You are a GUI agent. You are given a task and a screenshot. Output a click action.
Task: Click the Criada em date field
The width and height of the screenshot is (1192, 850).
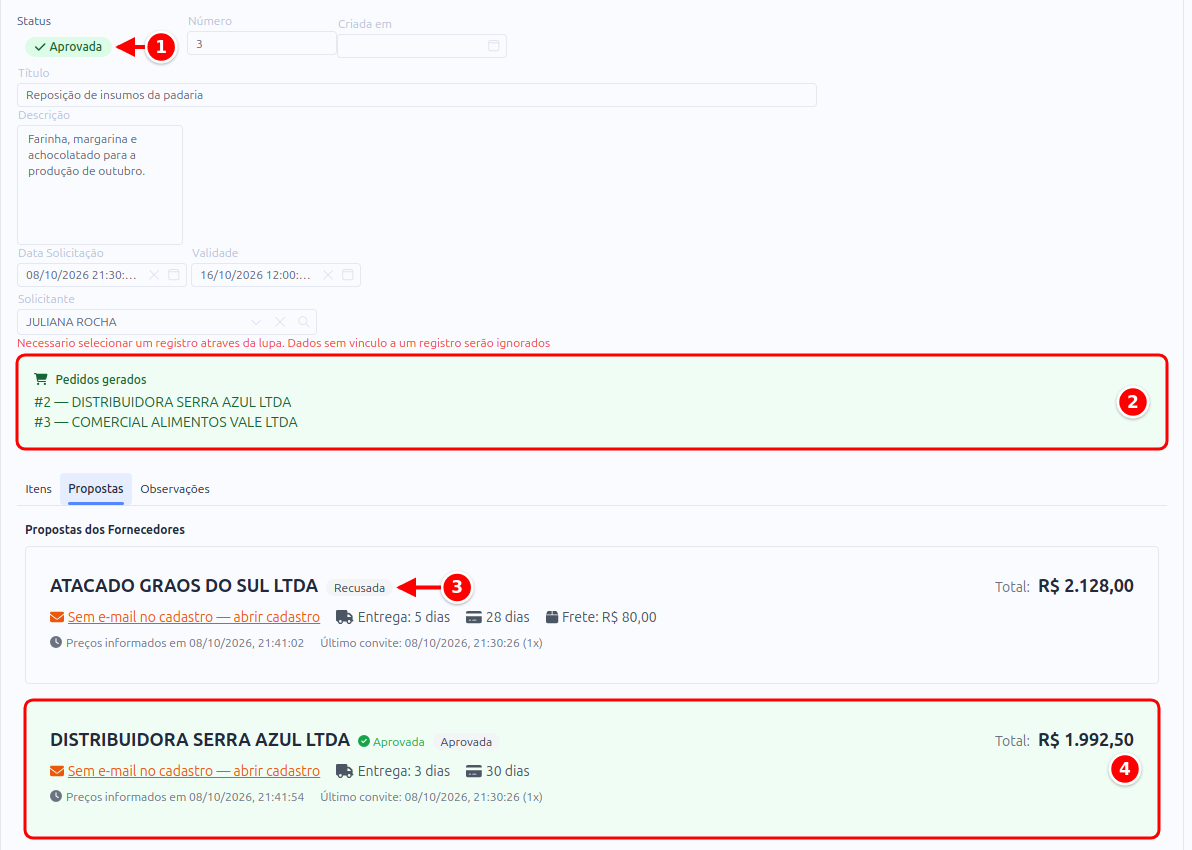(422, 46)
